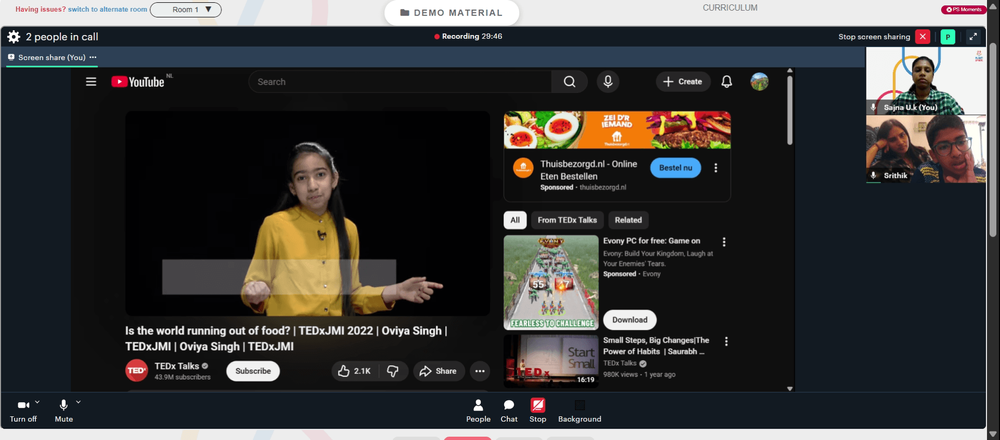Click the YouTube search magnifier button
This screenshot has width=1000, height=440.
[x=570, y=82]
